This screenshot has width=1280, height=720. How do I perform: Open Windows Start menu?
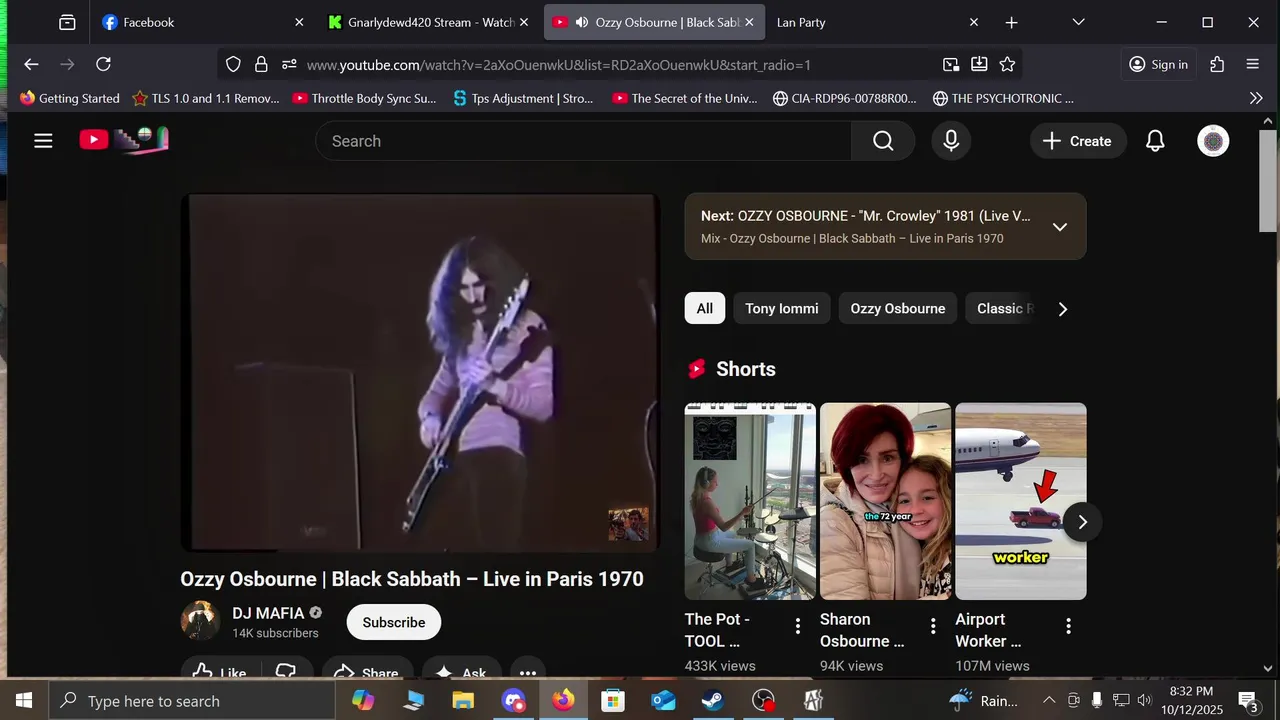(24, 701)
